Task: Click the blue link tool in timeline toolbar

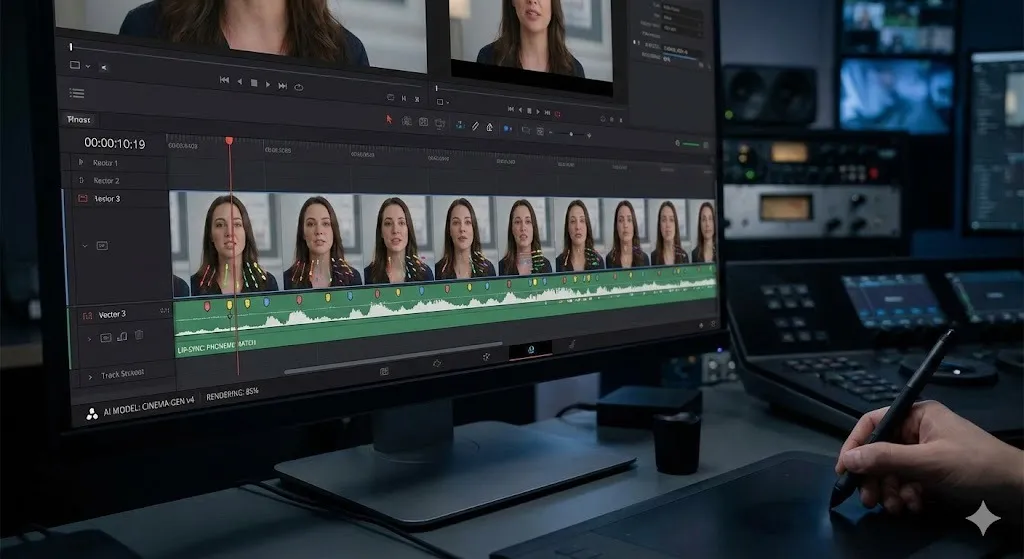Action: 460,125
